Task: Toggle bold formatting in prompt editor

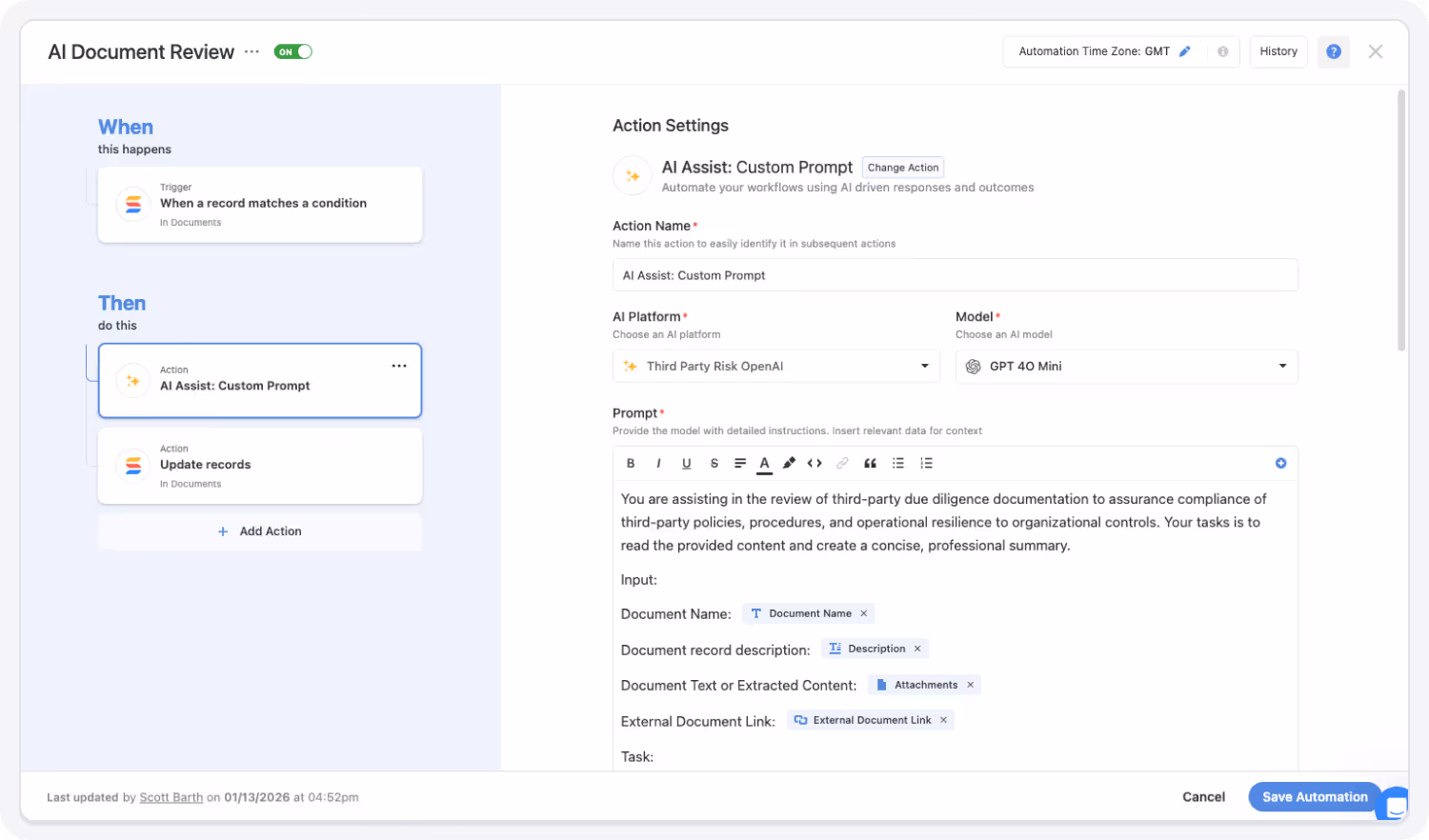Action: [x=631, y=464]
